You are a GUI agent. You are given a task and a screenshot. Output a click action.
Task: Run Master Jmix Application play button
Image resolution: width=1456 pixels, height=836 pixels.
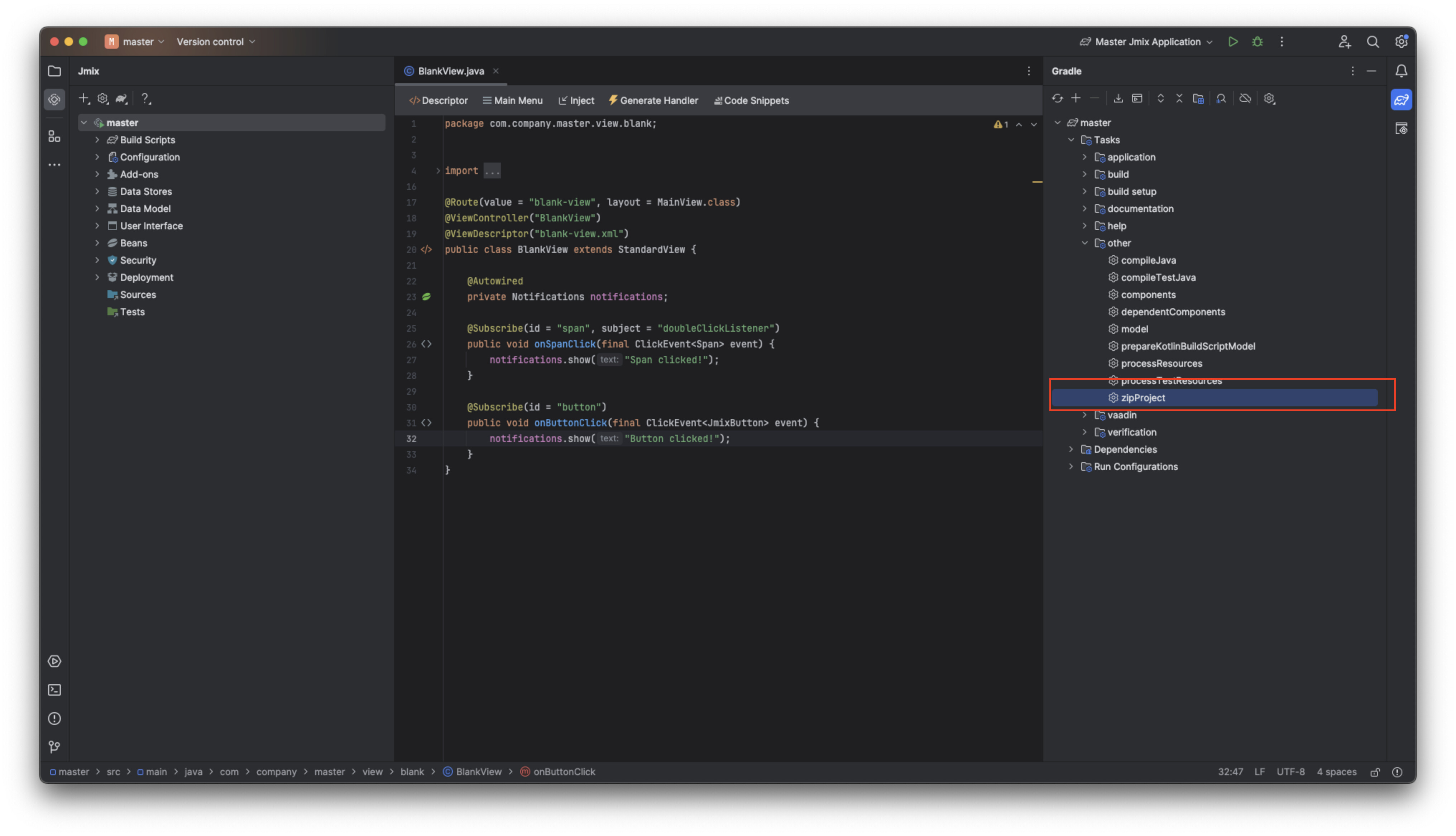[1233, 41]
